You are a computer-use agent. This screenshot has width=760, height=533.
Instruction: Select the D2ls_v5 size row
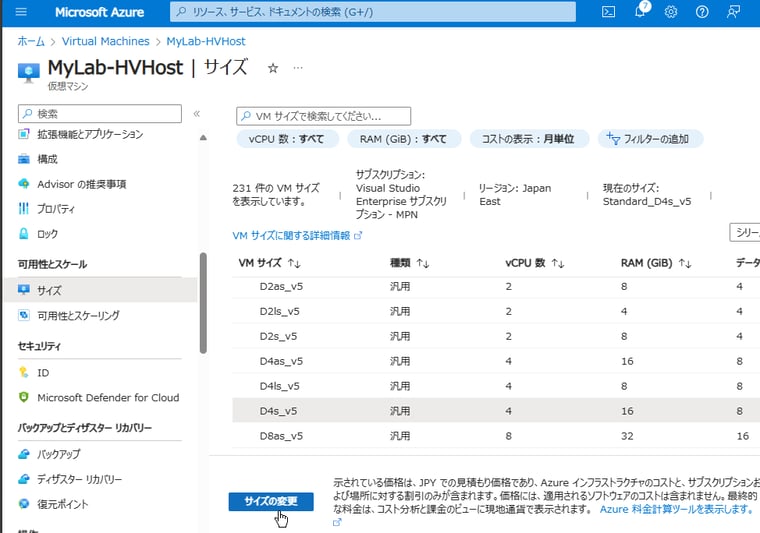(x=496, y=312)
